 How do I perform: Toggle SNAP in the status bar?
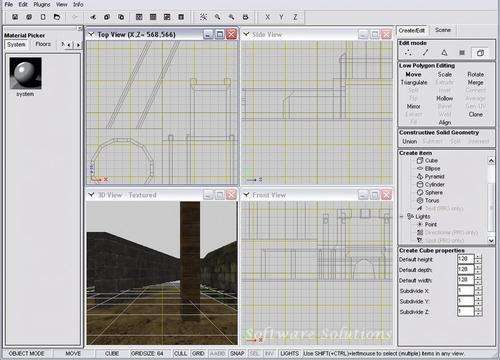pos(237,353)
